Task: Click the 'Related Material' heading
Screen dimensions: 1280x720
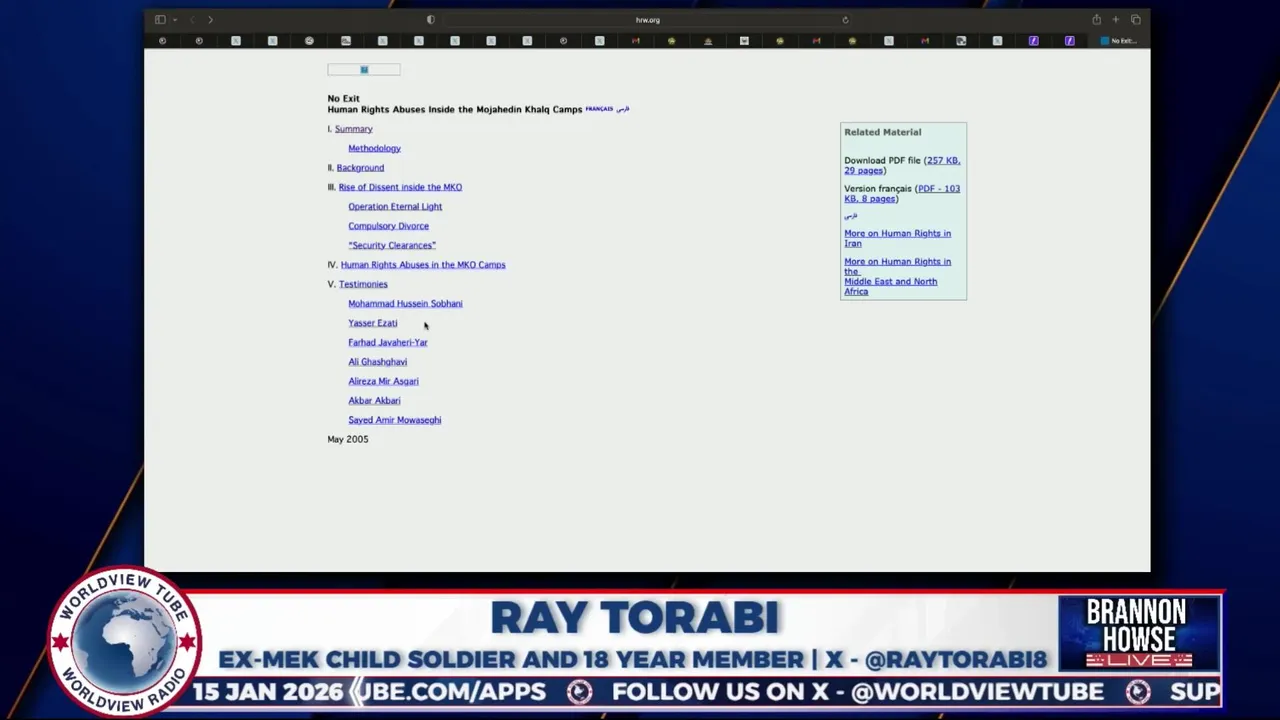Action: click(882, 132)
